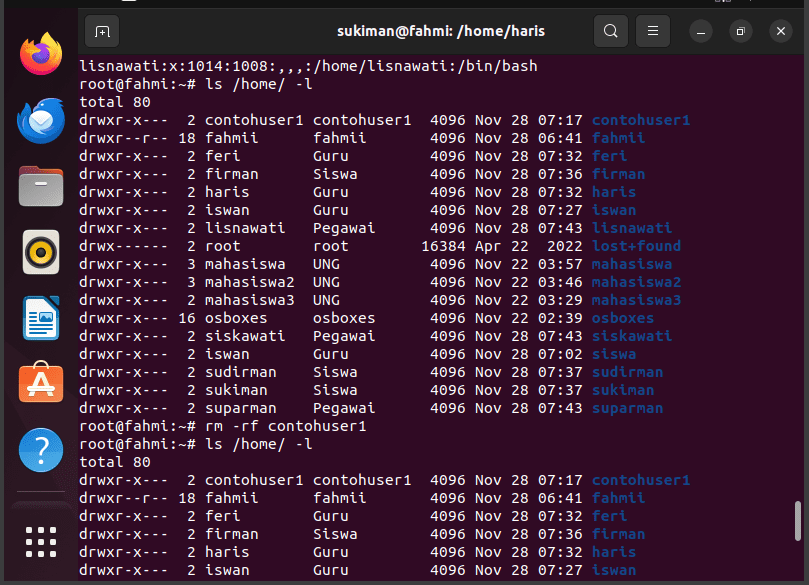Screen dimensions: 809x585
Task: Click the terminal vertical scrollbar
Action: click(x=798, y=521)
